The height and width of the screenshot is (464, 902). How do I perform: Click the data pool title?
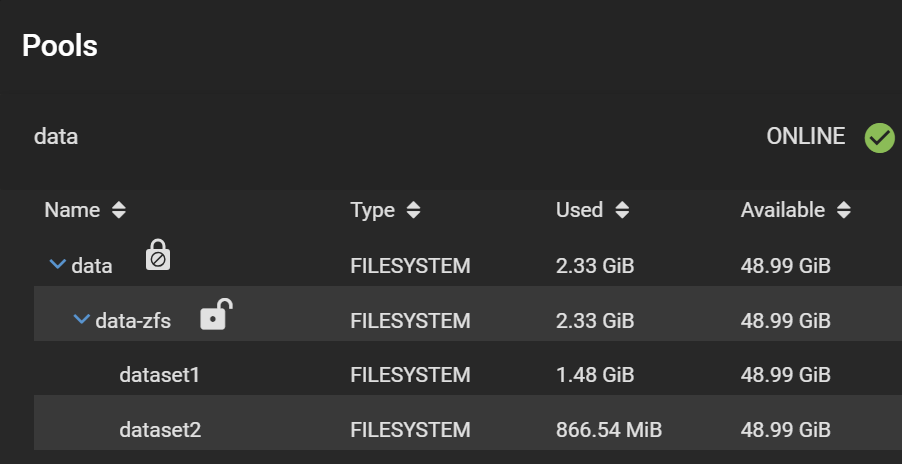pos(56,136)
